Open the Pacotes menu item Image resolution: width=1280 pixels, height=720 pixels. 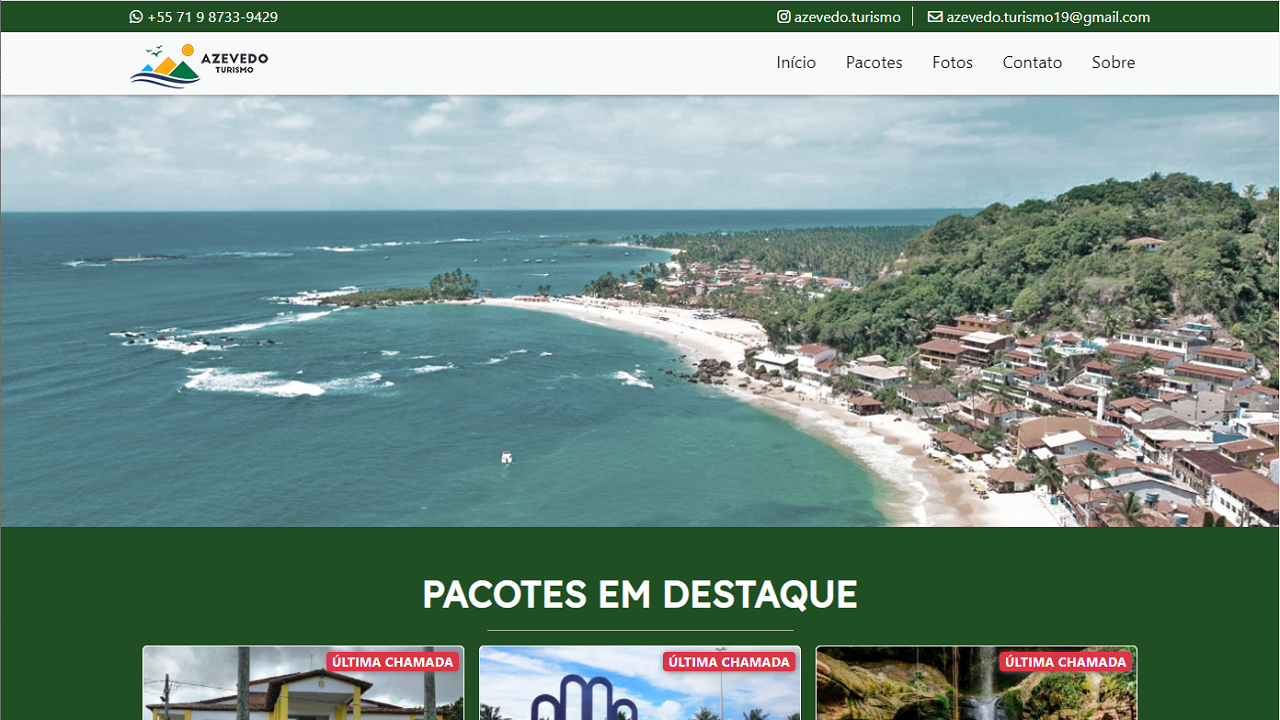pos(874,62)
